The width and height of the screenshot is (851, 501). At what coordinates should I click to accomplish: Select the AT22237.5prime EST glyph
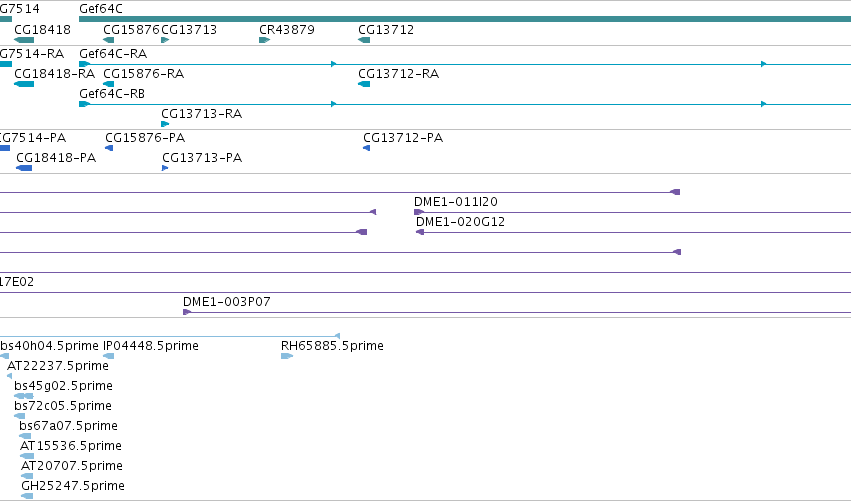point(9,376)
